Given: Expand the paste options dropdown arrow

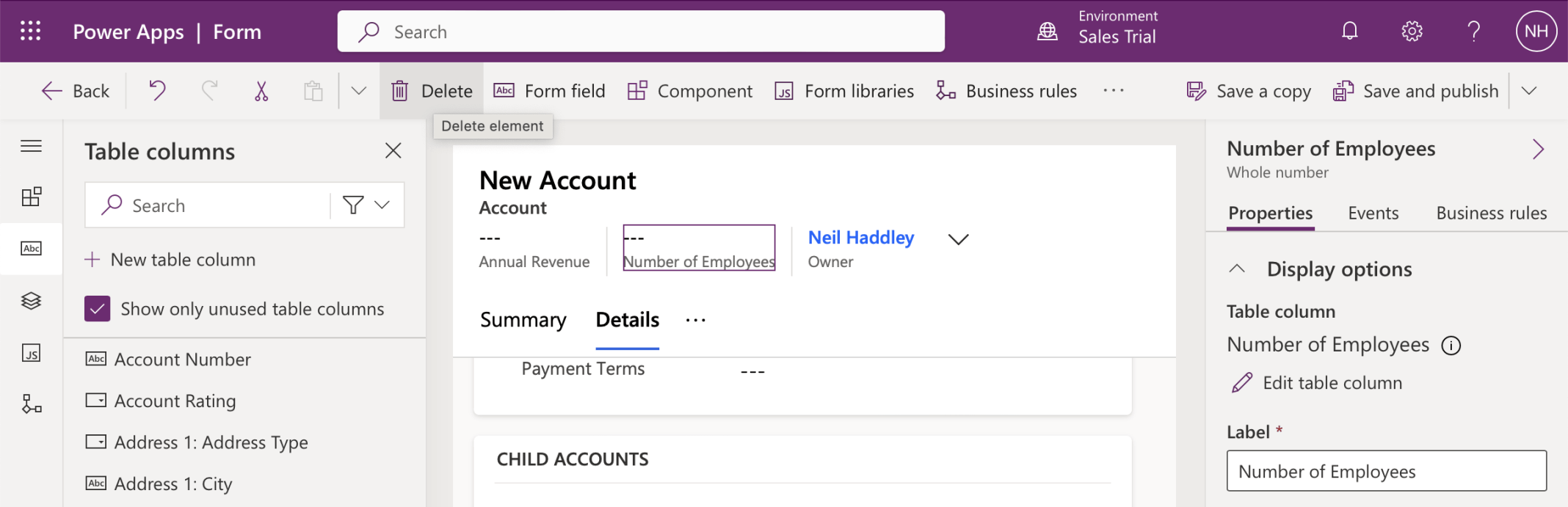Looking at the screenshot, I should tap(358, 91).
